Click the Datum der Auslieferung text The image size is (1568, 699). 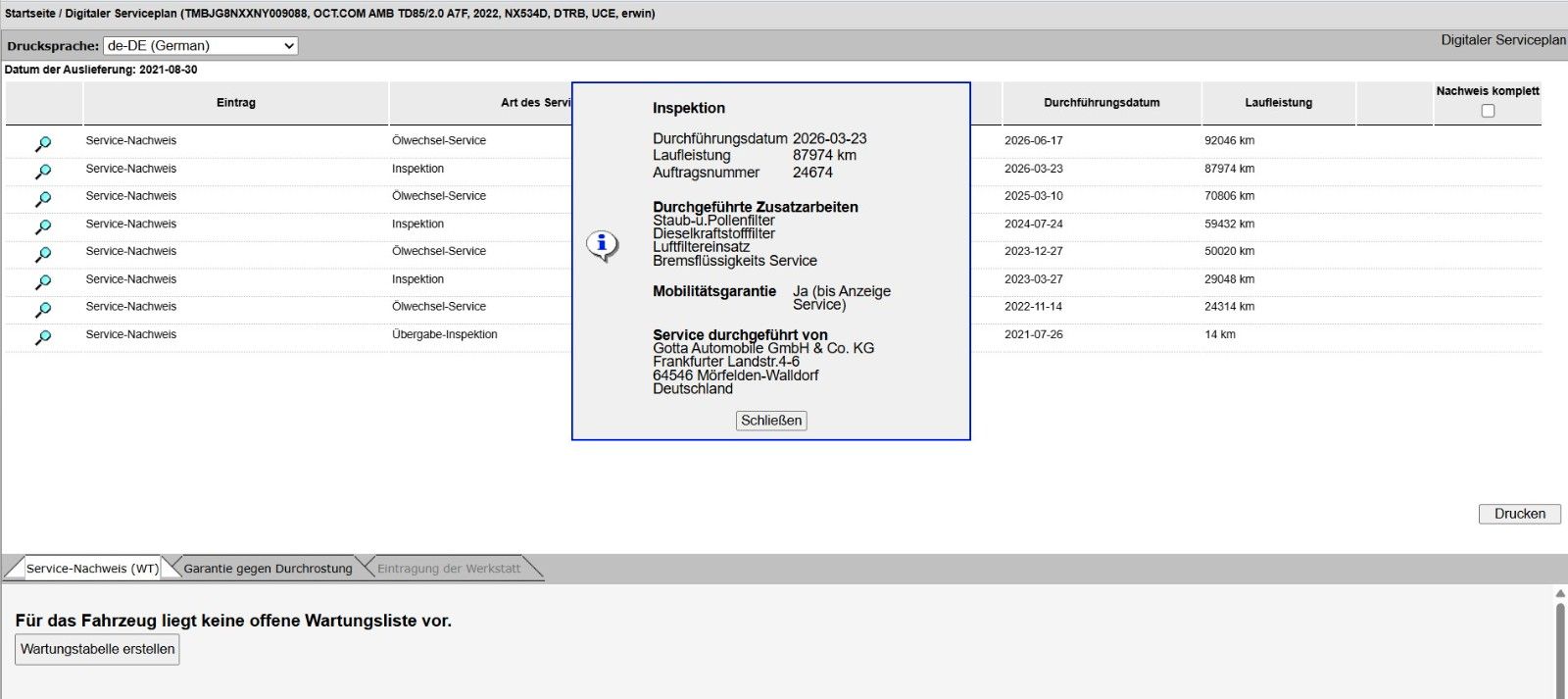point(101,70)
